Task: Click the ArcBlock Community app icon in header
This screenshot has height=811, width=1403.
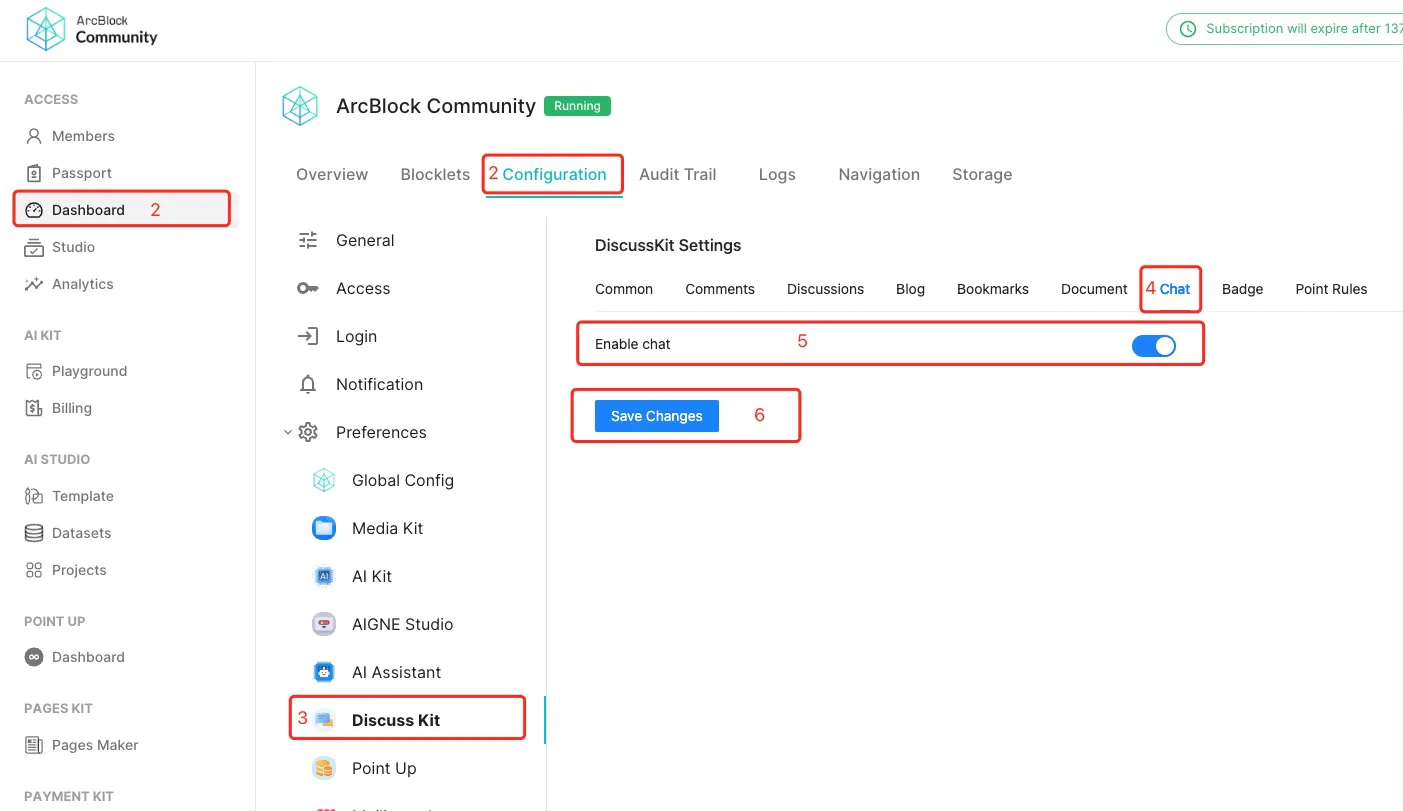Action: tap(300, 106)
